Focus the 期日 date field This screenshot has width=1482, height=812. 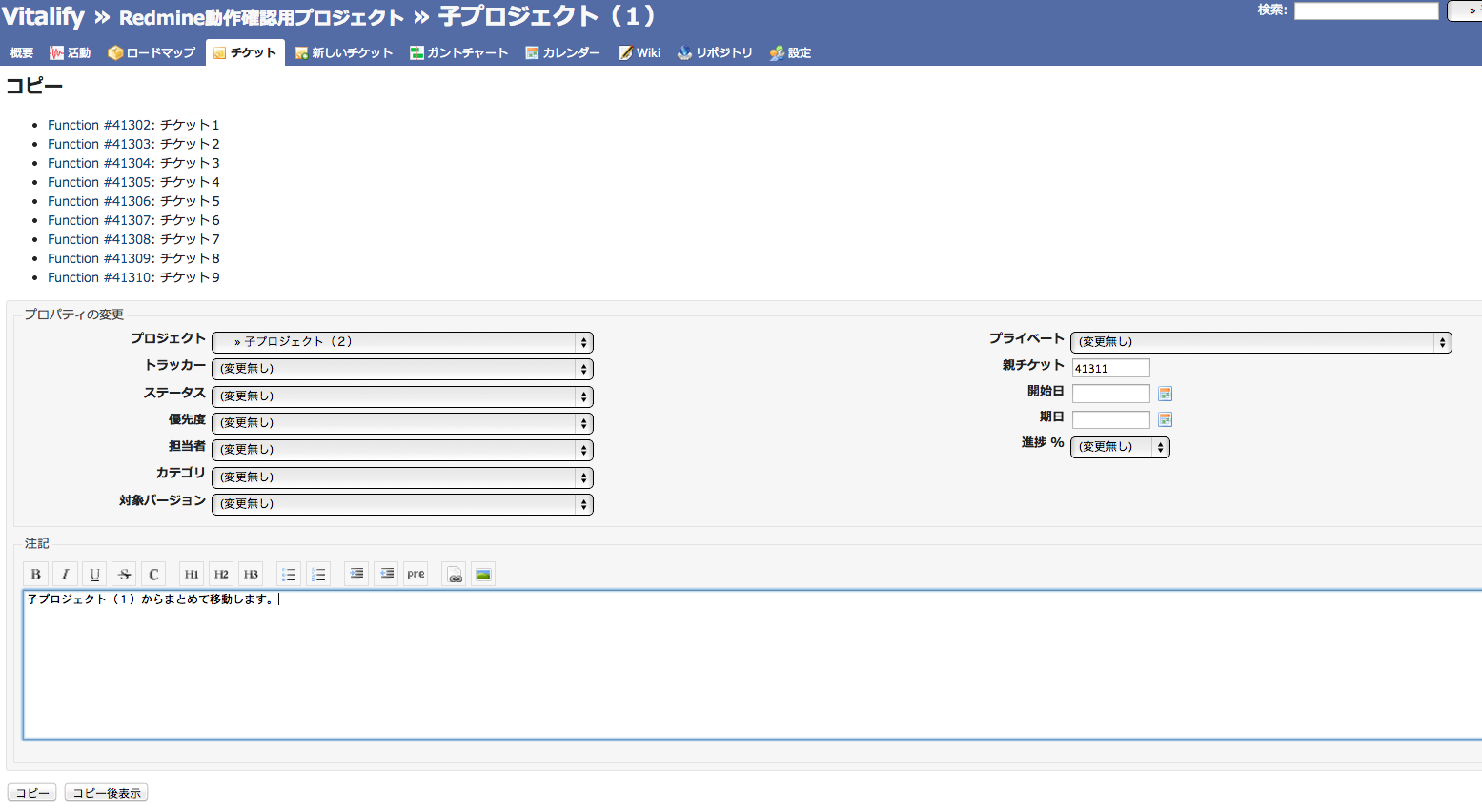click(1111, 419)
